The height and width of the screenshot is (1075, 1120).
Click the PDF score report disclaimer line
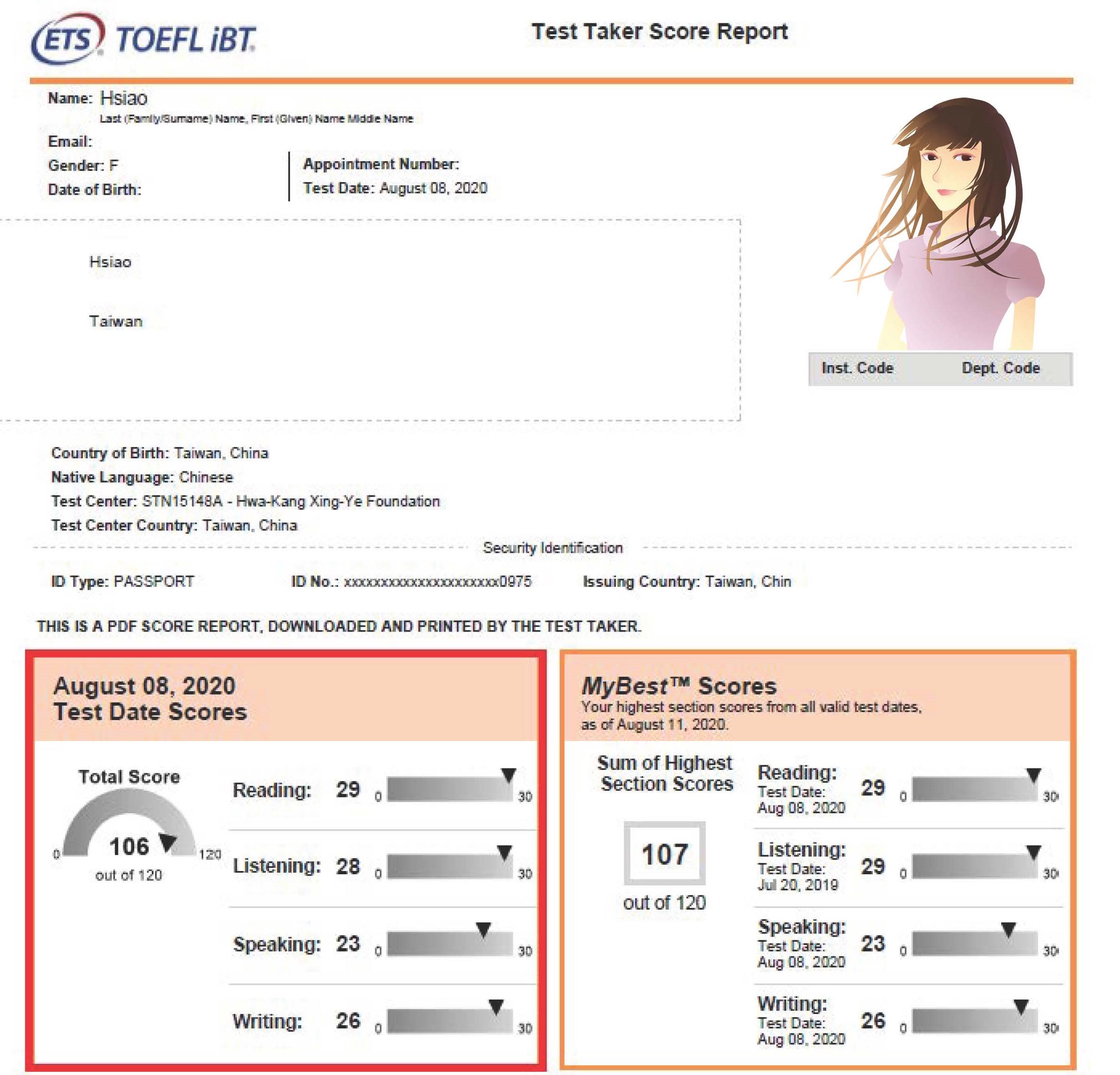[339, 626]
